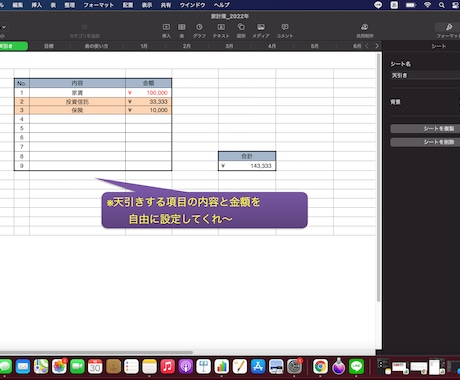Select the ¥100,000 amount cell

point(149,93)
